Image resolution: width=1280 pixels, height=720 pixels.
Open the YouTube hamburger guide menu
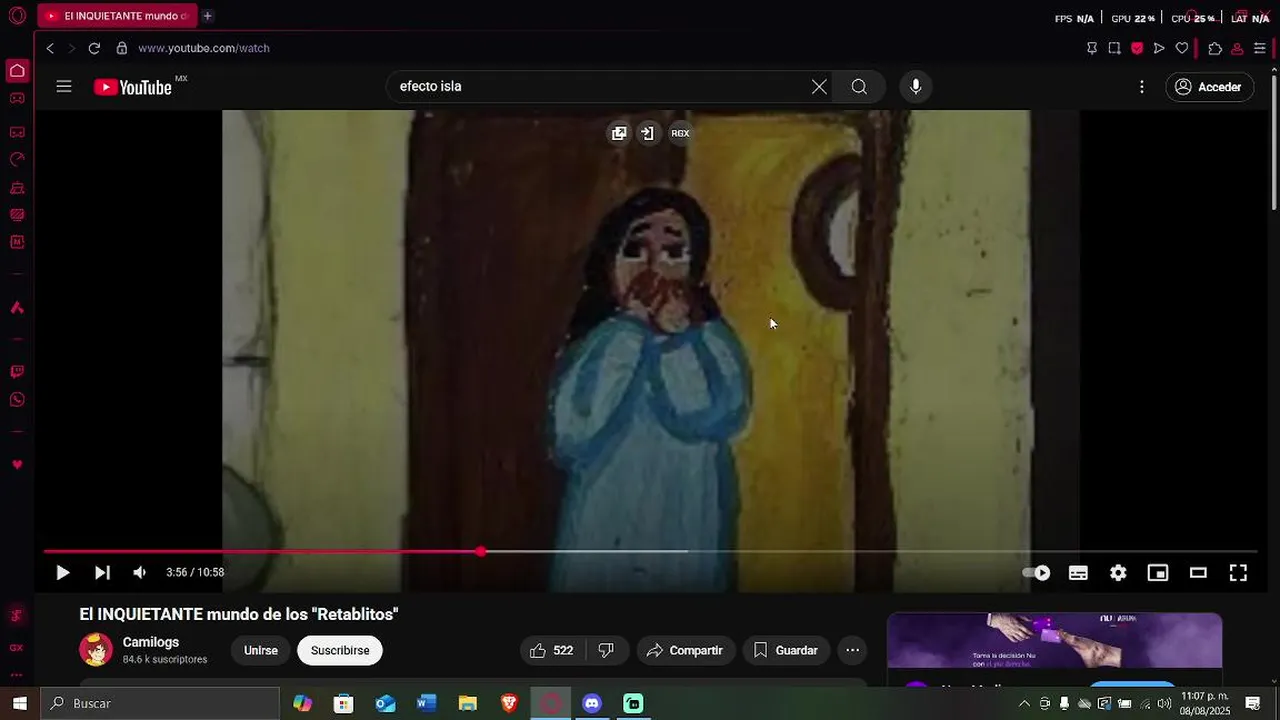[64, 87]
